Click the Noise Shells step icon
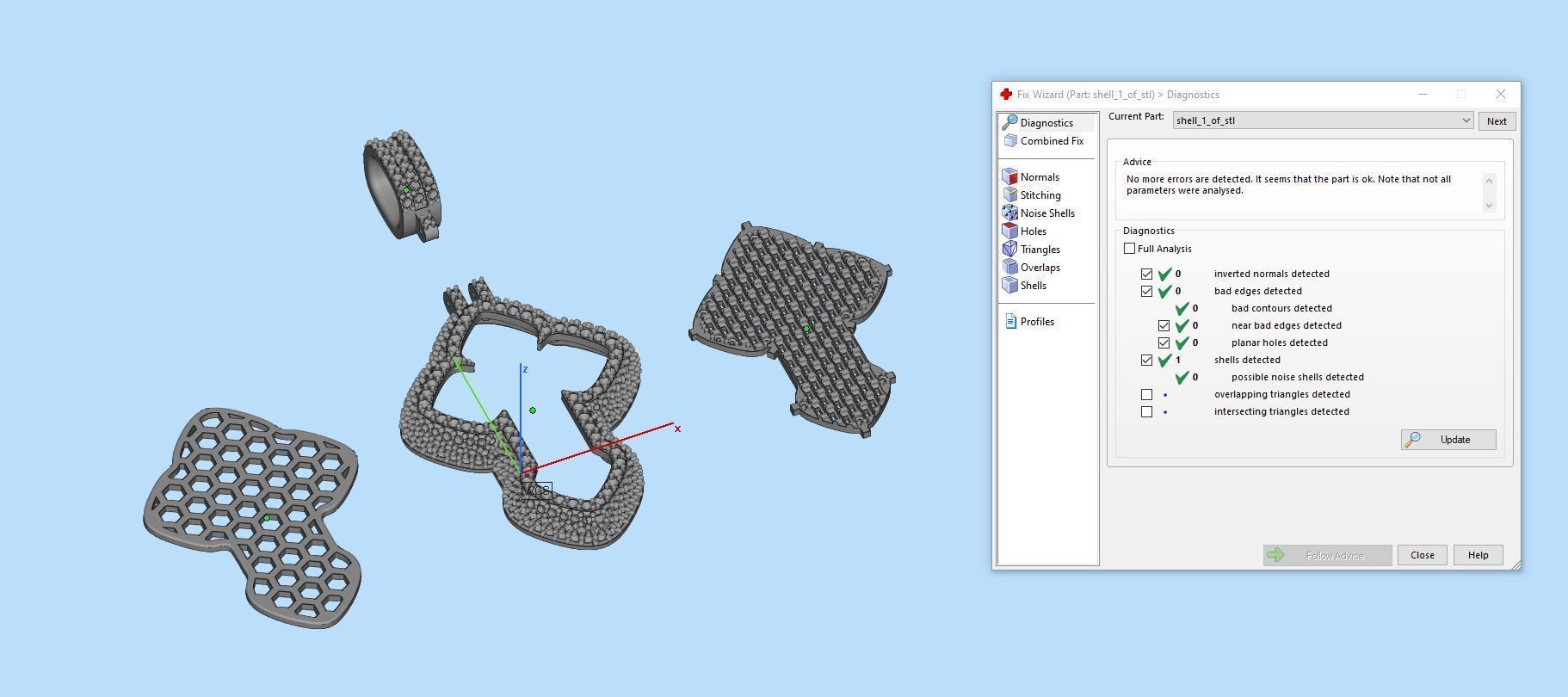Viewport: 1568px width, 697px height. (1010, 213)
